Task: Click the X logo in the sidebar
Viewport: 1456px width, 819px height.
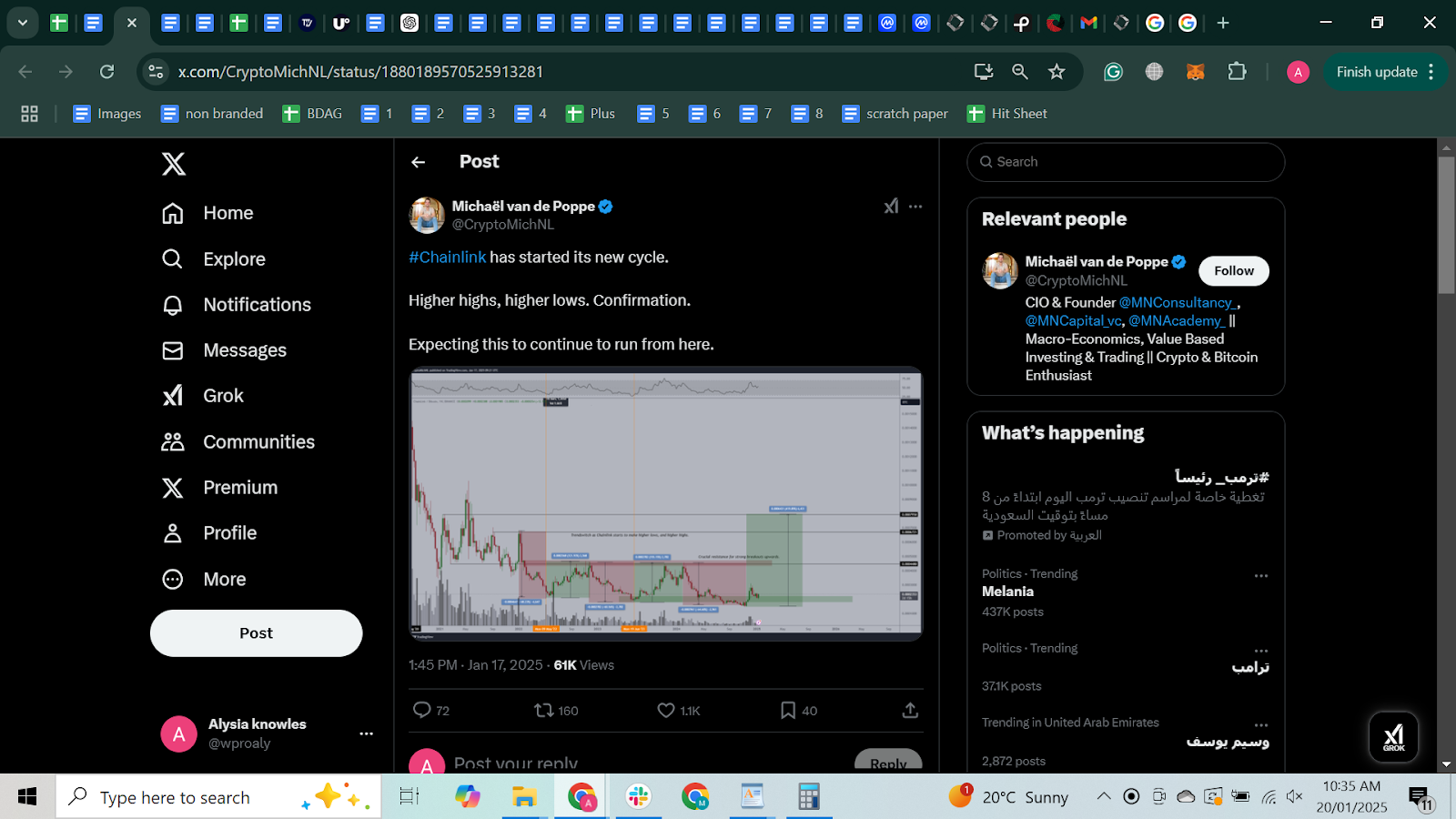Action: click(x=173, y=164)
